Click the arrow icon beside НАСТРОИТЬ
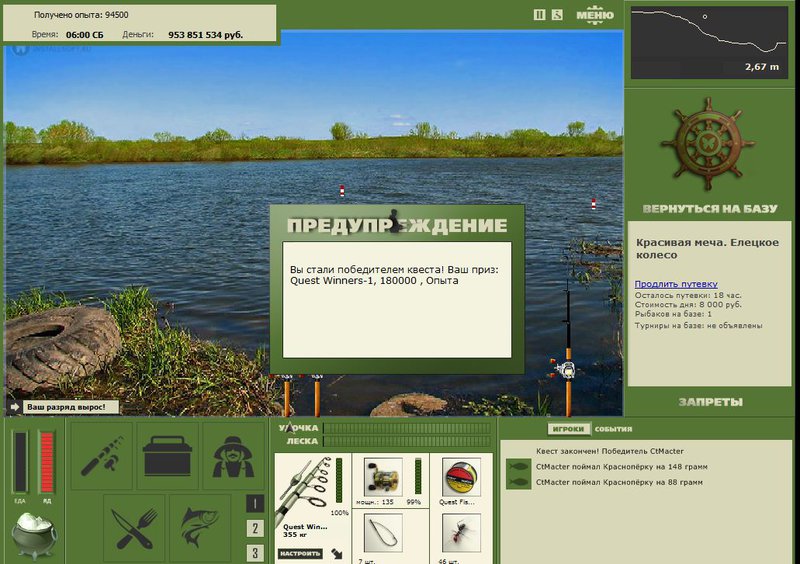This screenshot has width=800, height=564. point(337,553)
